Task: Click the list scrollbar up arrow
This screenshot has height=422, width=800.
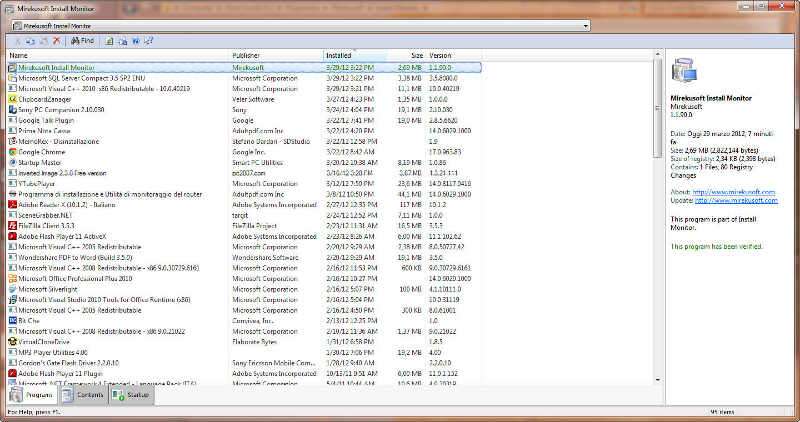Action: [x=658, y=54]
